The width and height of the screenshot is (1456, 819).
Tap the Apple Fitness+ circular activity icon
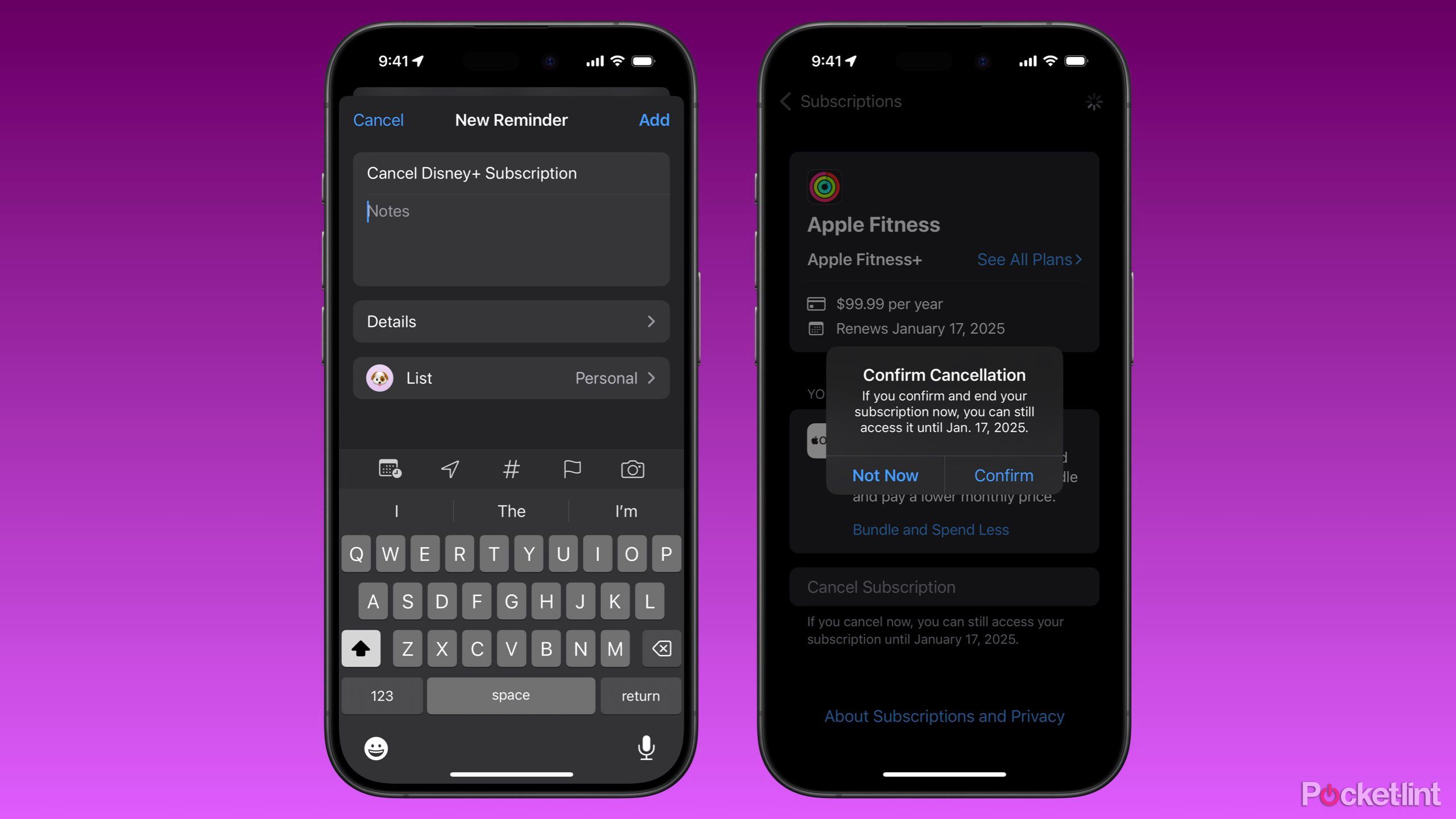(824, 187)
